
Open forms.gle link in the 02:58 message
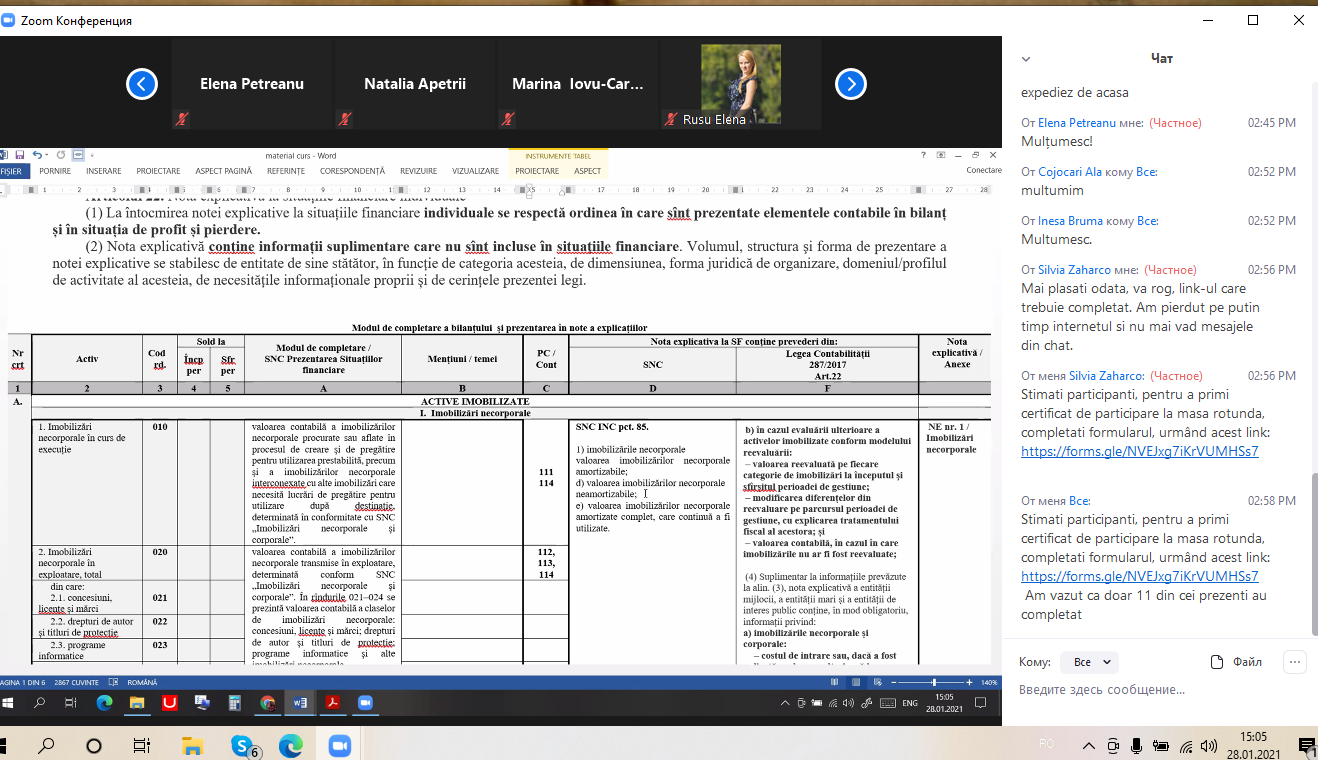pyautogui.click(x=1139, y=577)
